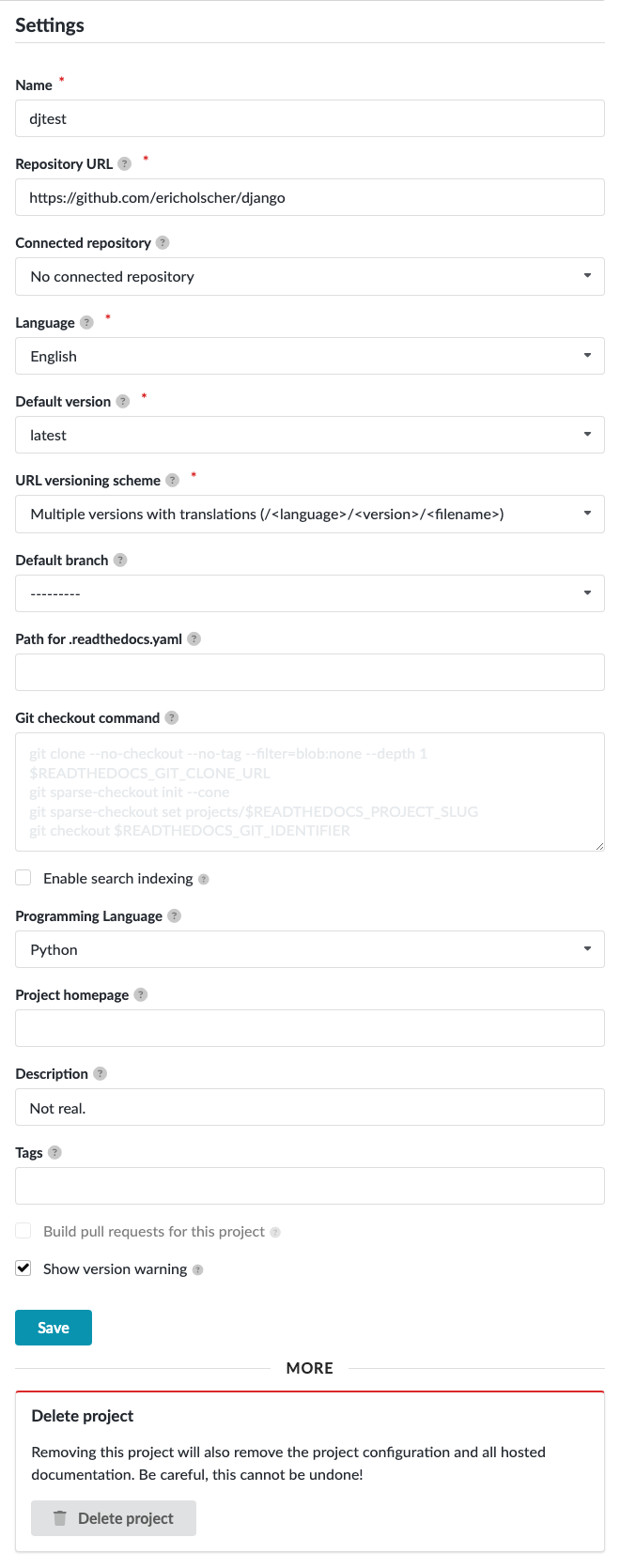The width and height of the screenshot is (620, 1568).
Task: Click the Language help icon
Action: (x=86, y=322)
